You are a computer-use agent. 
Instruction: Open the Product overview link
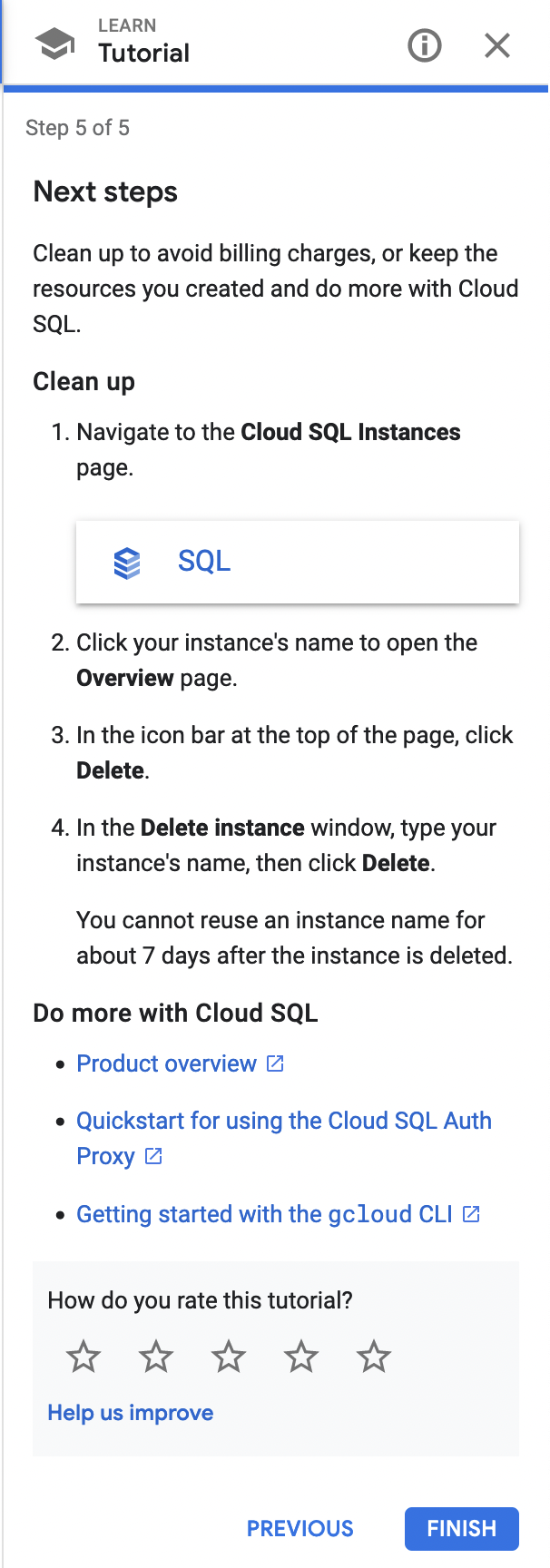[166, 1063]
